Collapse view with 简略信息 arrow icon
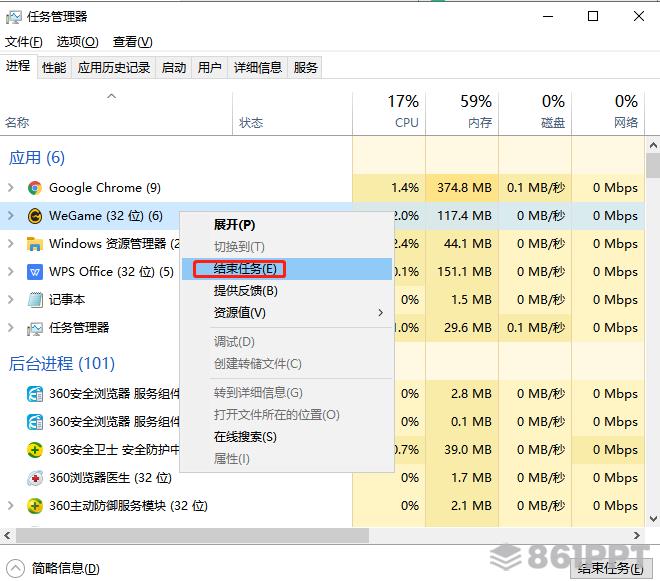This screenshot has height=581, width=660. click(15, 569)
